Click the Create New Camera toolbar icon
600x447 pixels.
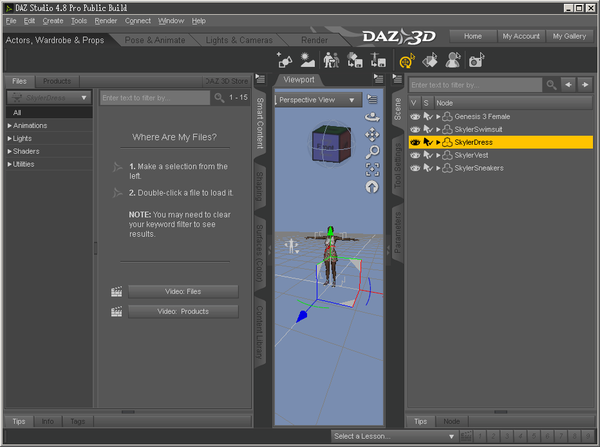pyautogui.click(x=284, y=60)
